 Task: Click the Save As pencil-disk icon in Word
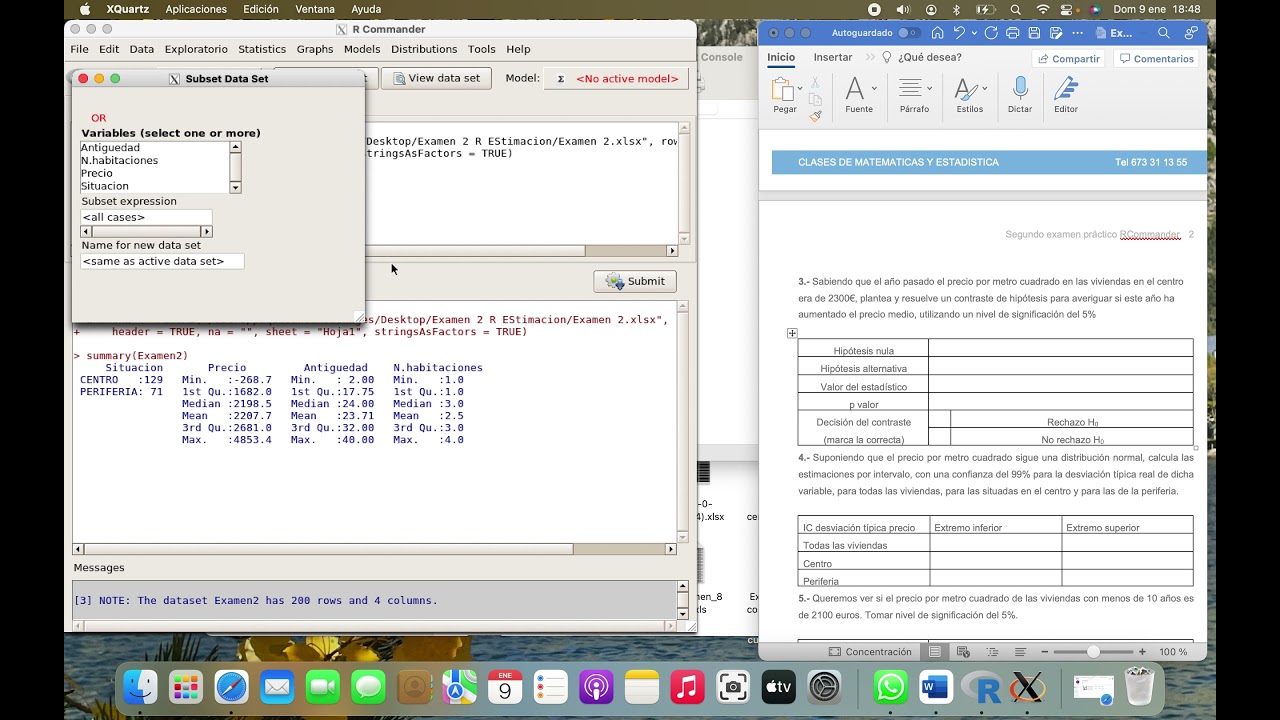coord(1055,33)
